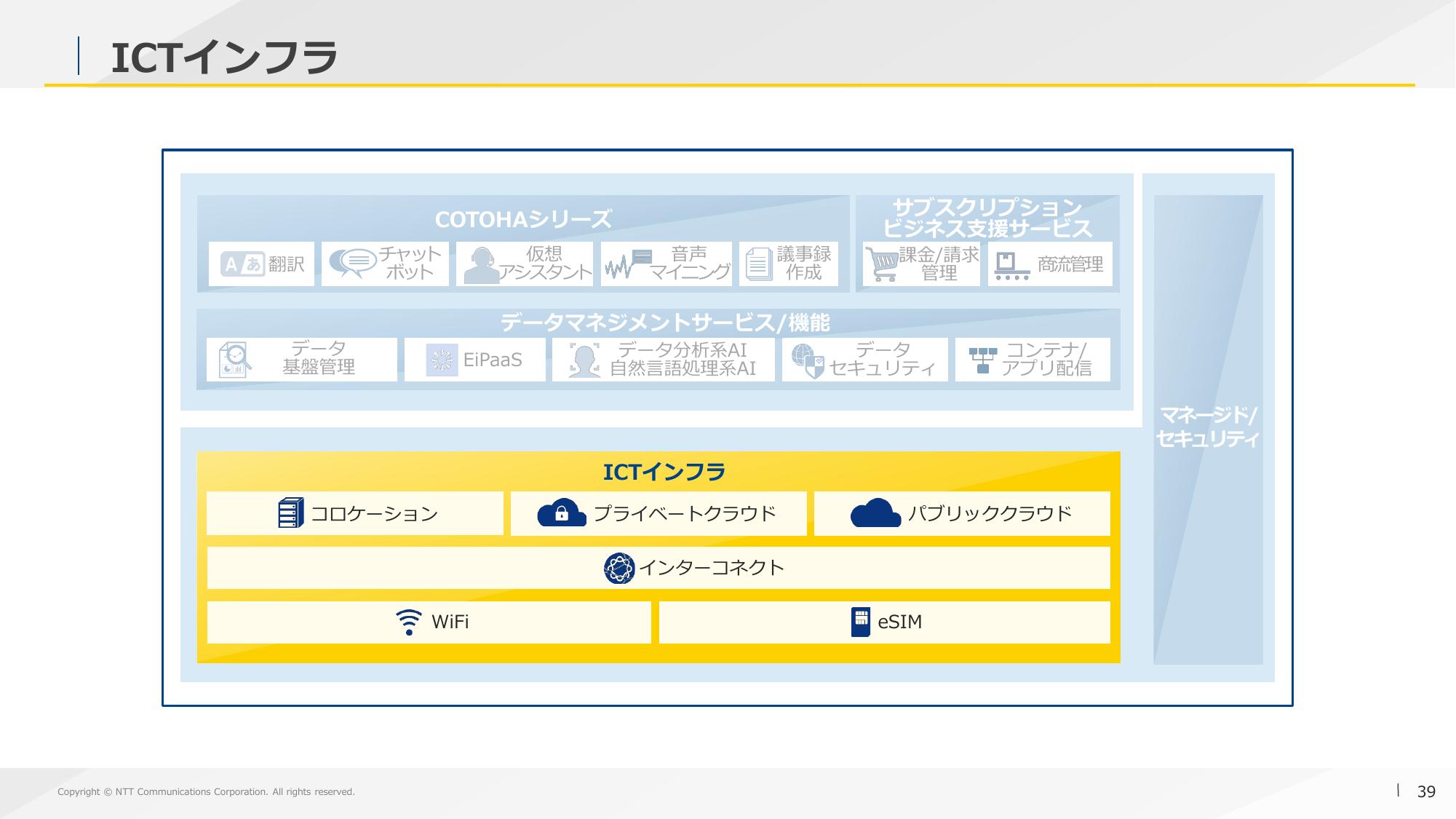Click the データ分析系AI label

pyautogui.click(x=683, y=349)
